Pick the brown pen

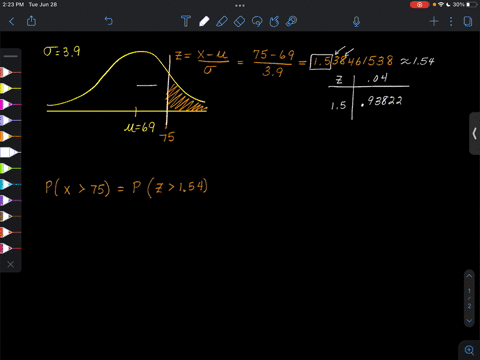[10, 216]
